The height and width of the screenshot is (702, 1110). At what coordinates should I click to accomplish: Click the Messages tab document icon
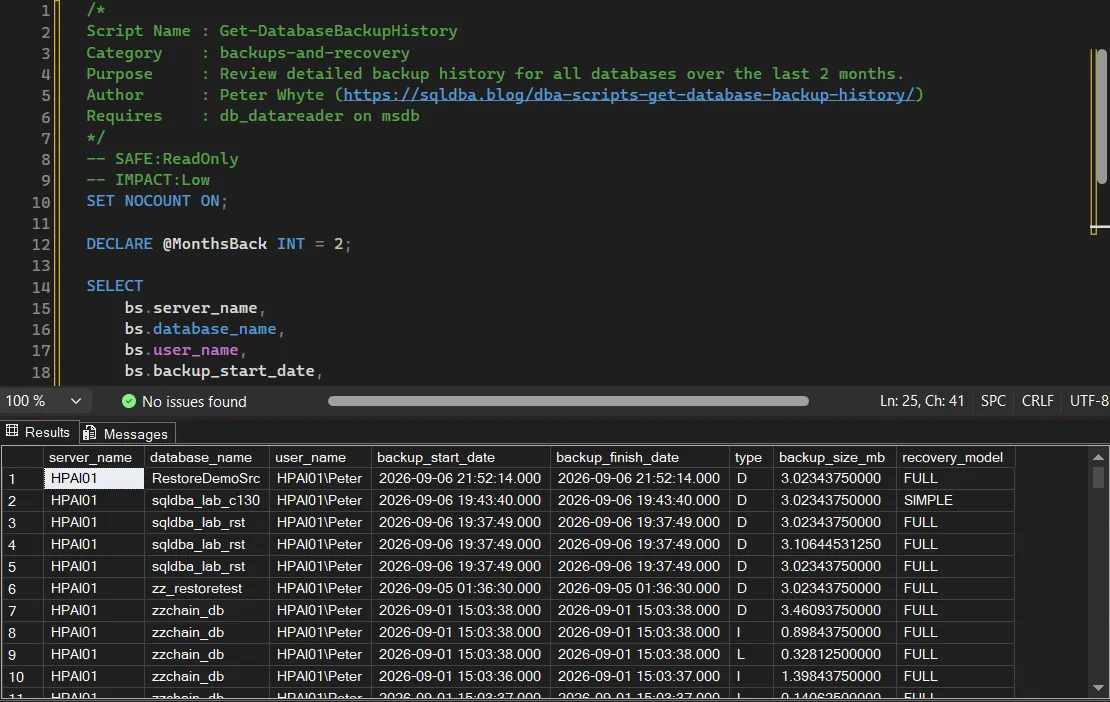[90, 433]
